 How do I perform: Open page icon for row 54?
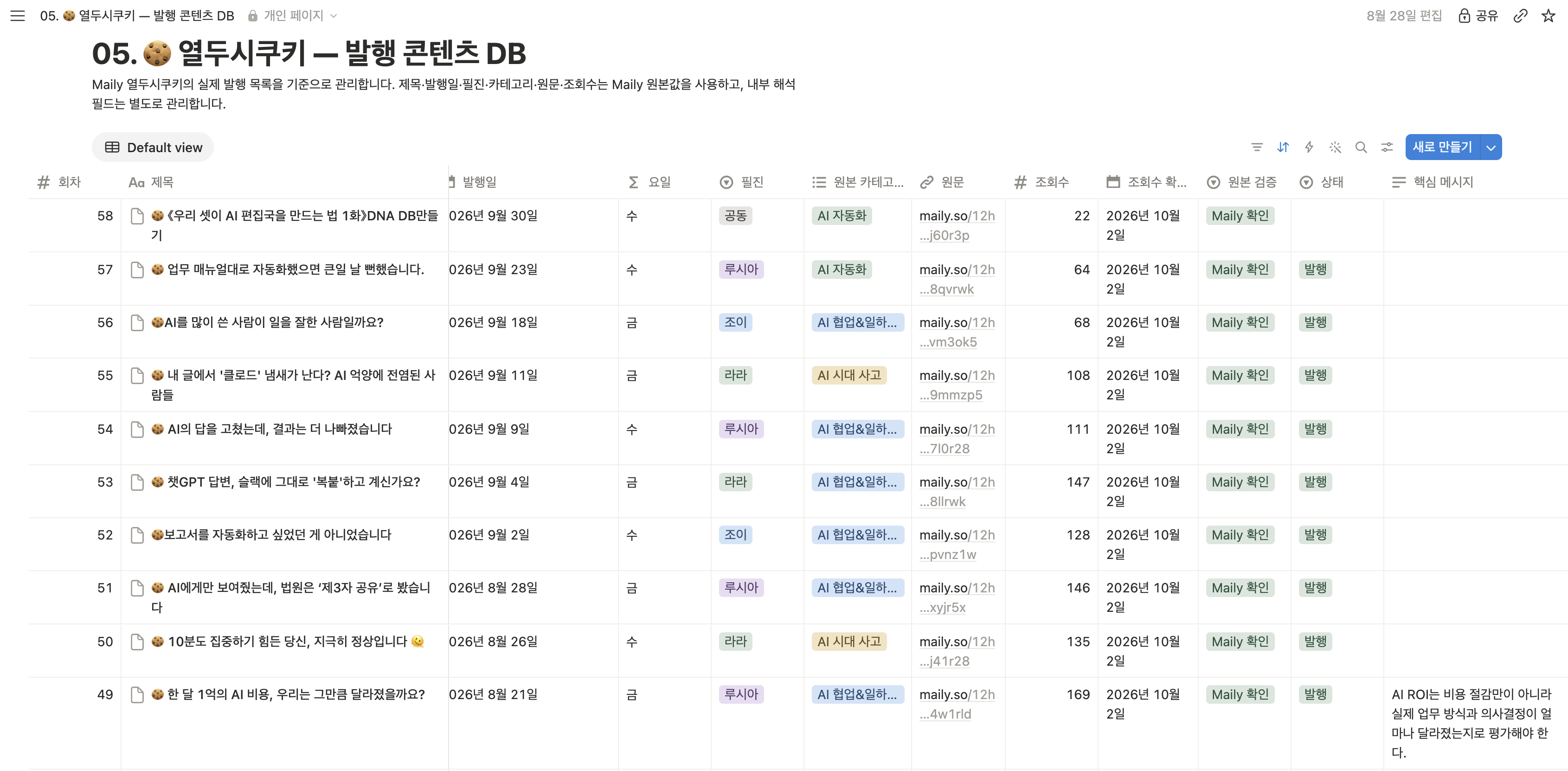[138, 430]
